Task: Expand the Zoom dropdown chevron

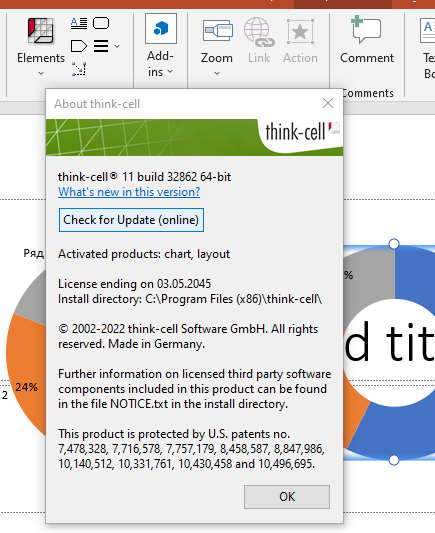Action: [217, 73]
